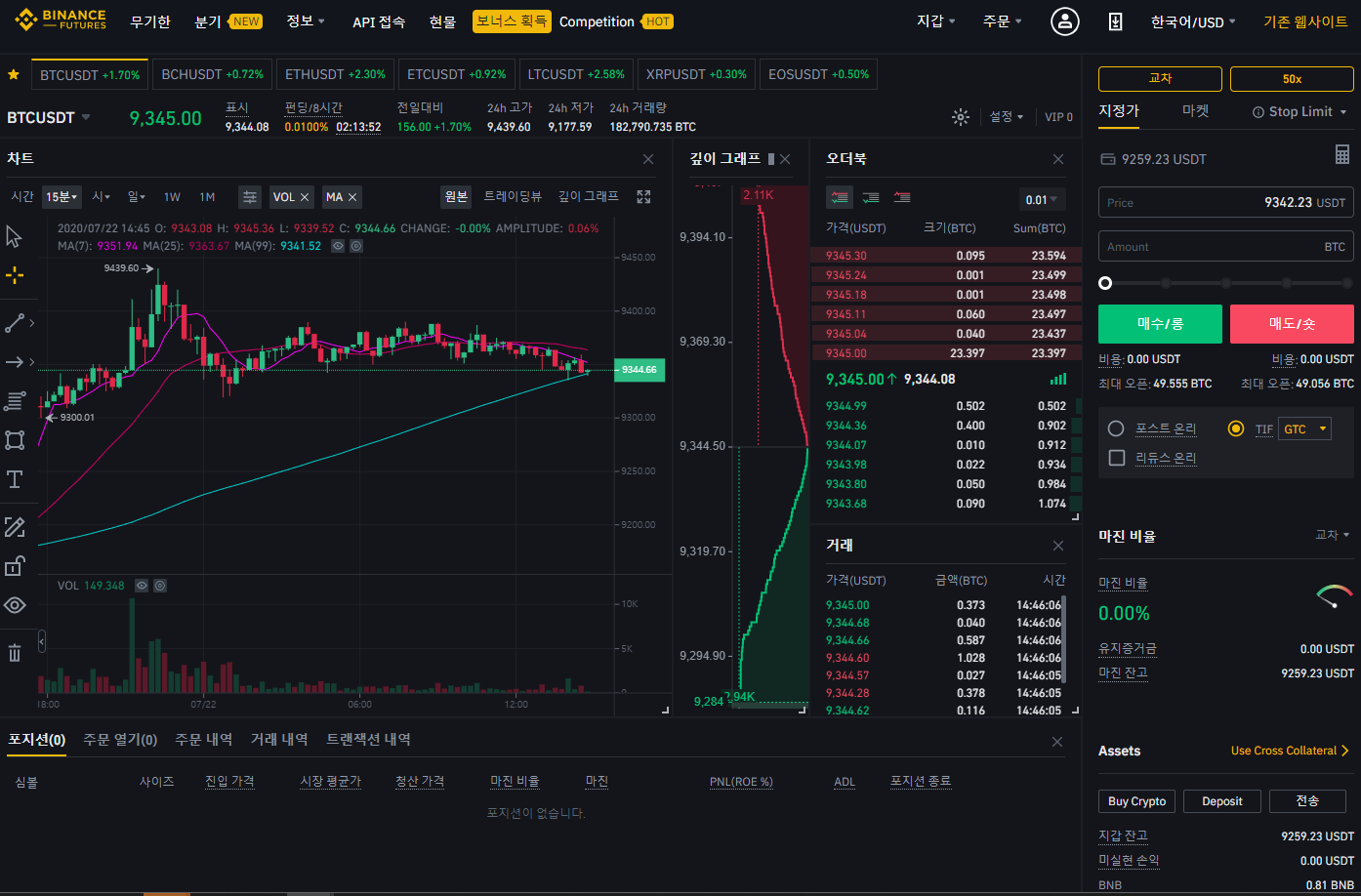Open the 거래 내역 tab
Image resolution: width=1361 pixels, height=896 pixels.
pos(279,740)
